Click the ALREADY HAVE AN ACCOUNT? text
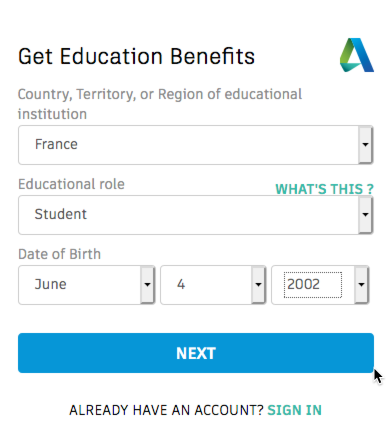 (x=166, y=410)
